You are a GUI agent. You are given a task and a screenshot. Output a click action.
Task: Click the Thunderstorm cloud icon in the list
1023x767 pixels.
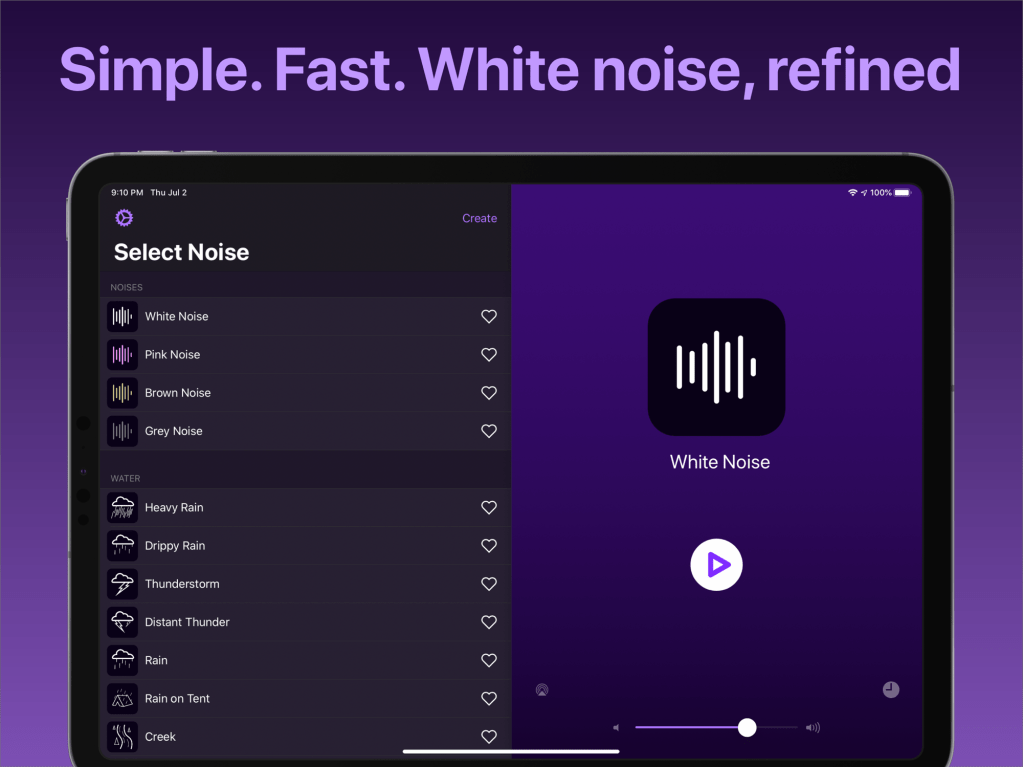pyautogui.click(x=122, y=583)
